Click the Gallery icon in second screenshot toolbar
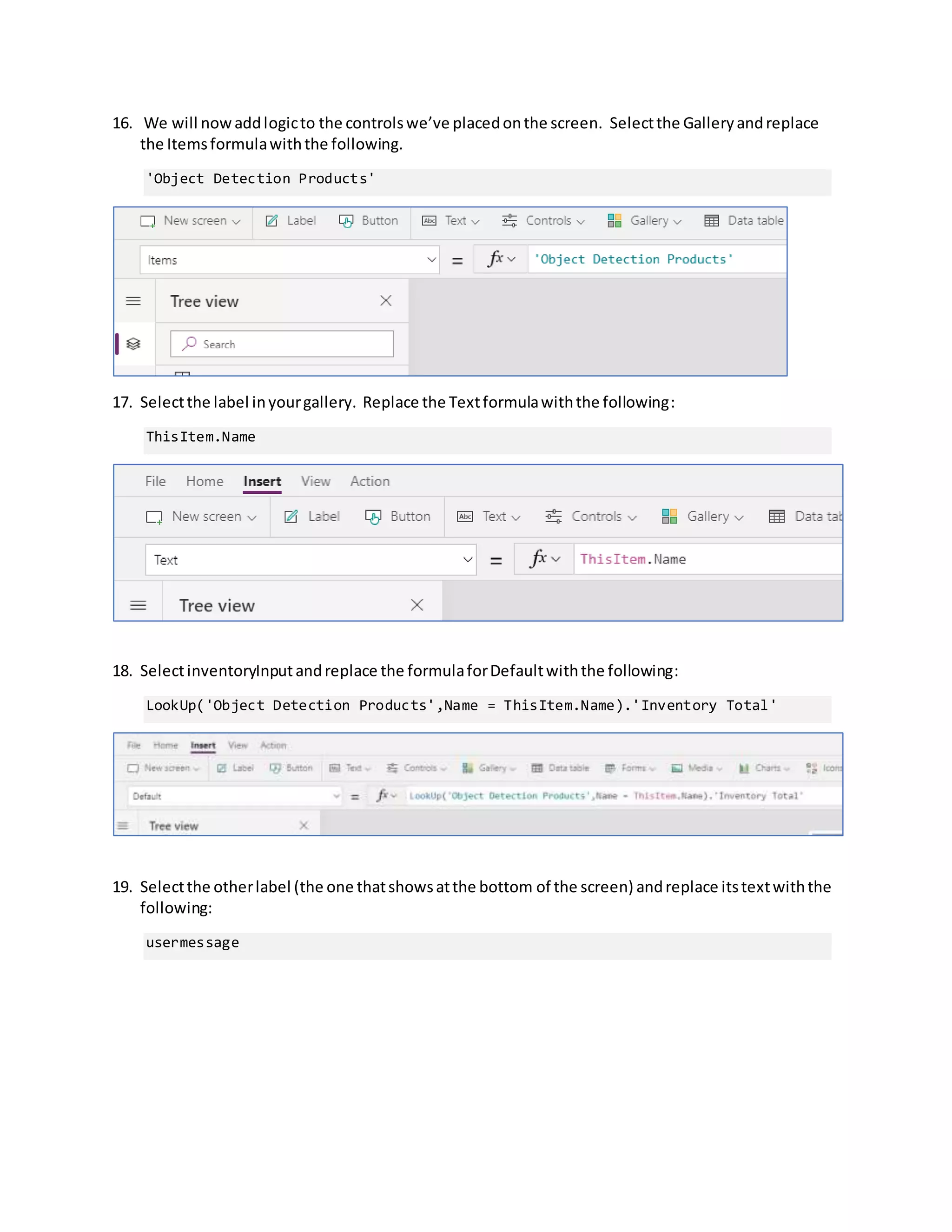 coord(669,516)
